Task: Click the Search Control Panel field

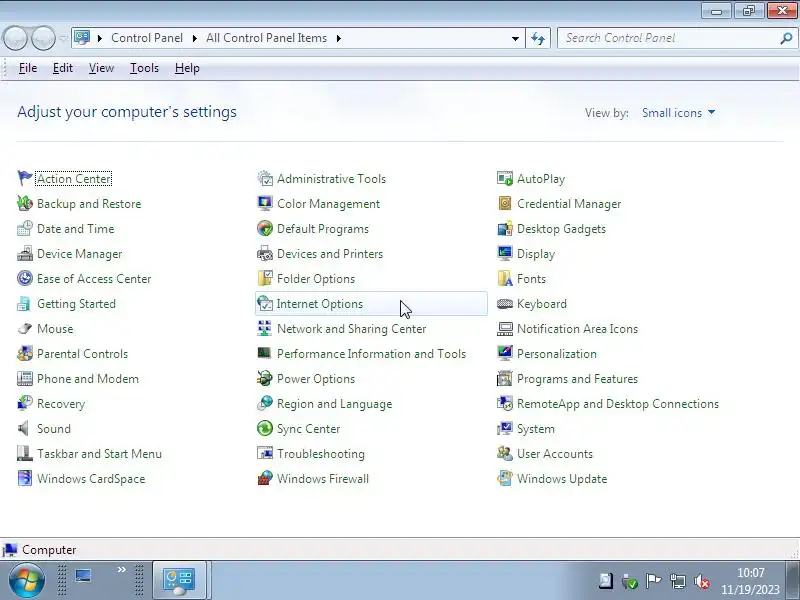Action: 669,38
